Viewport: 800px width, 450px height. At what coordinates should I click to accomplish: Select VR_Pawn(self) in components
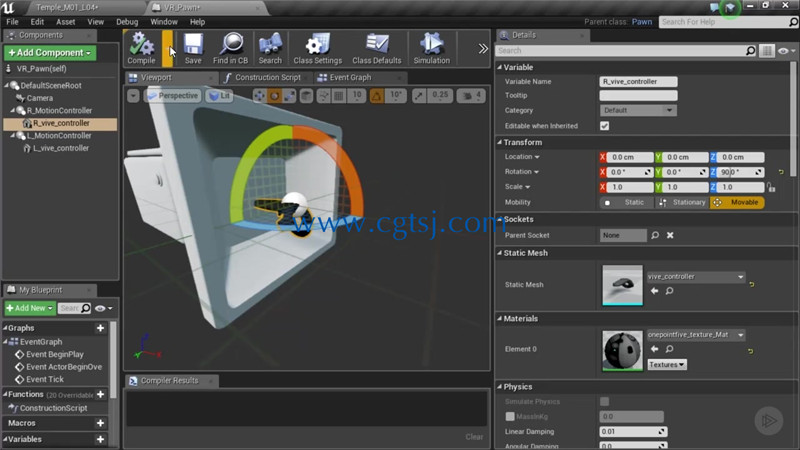coord(41,69)
